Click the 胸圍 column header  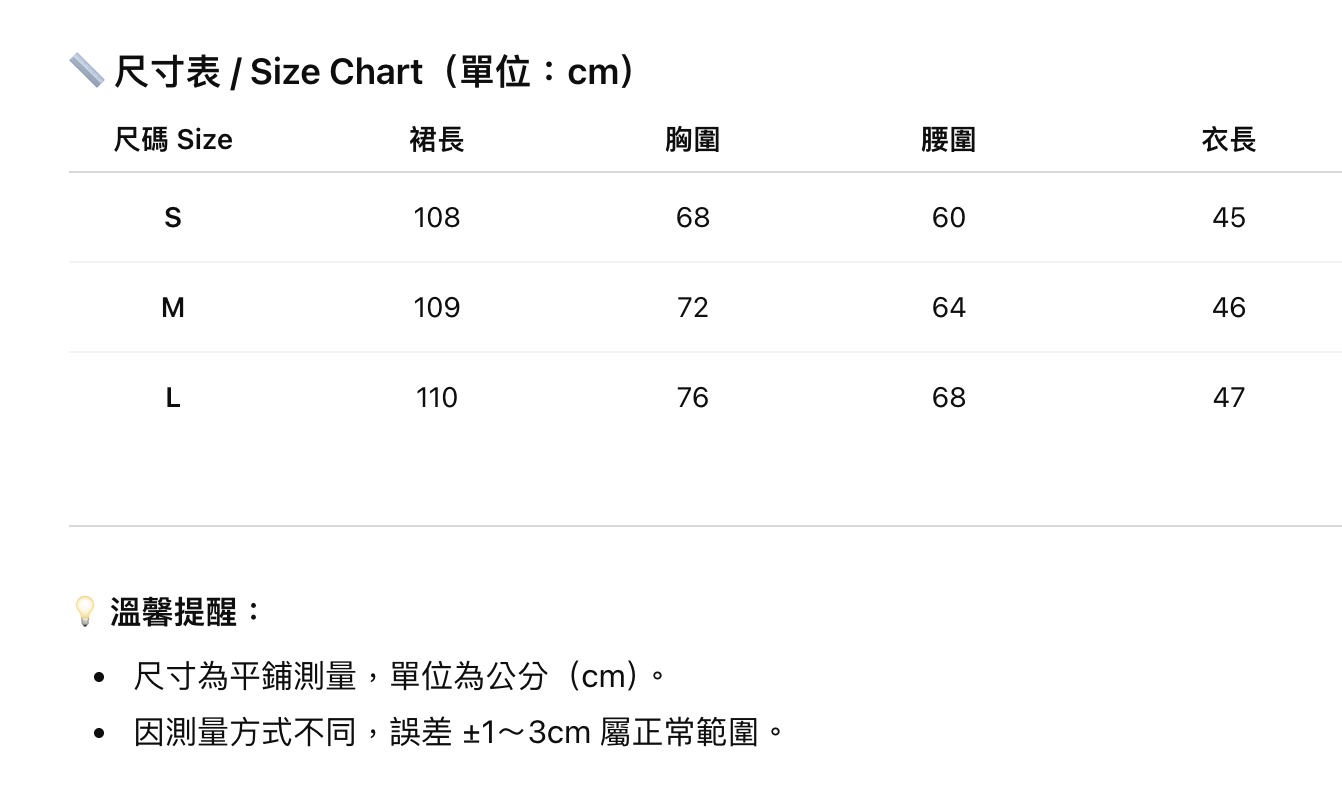pos(692,140)
